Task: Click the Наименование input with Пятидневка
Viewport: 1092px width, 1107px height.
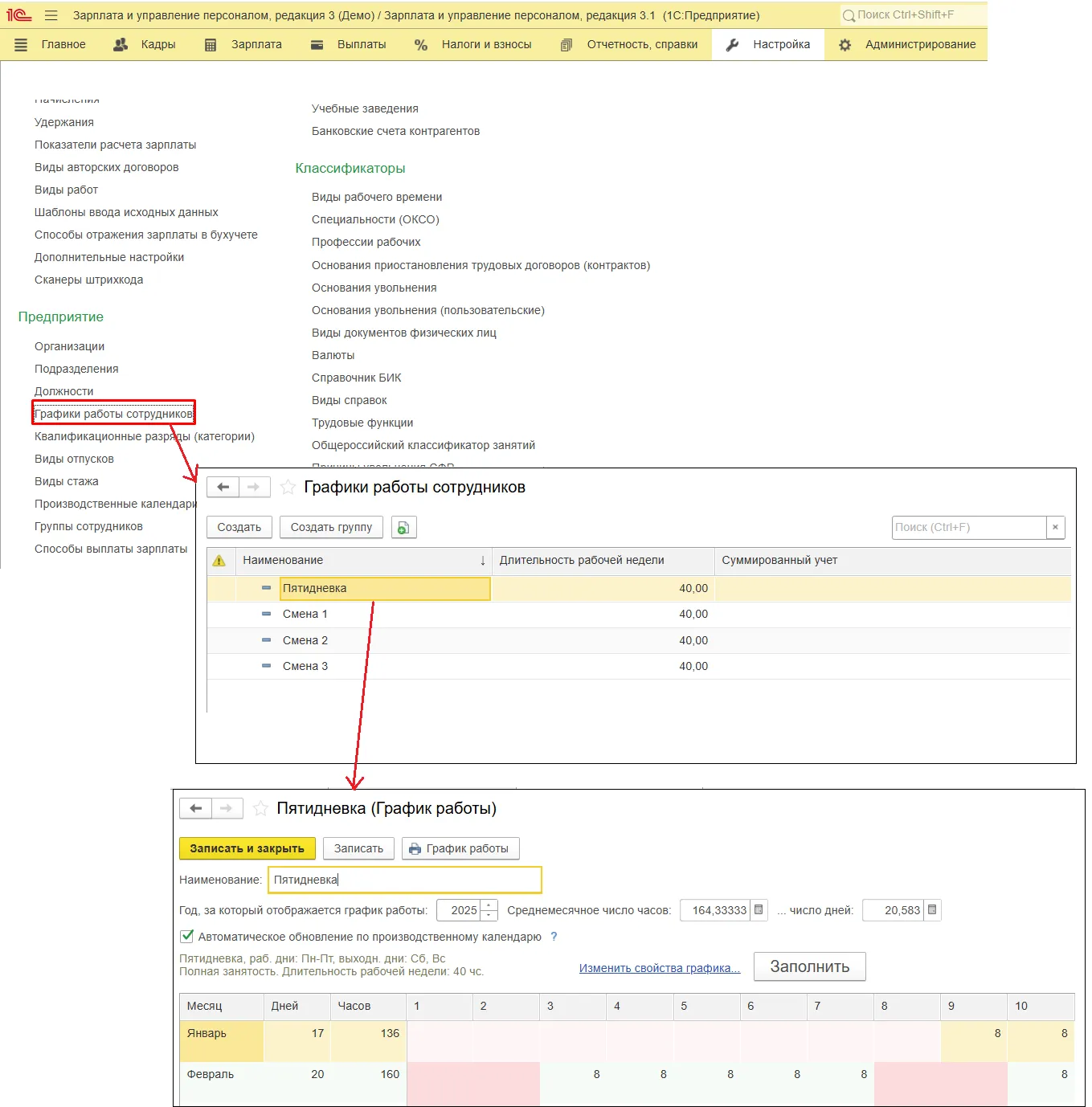Action: pos(405,880)
